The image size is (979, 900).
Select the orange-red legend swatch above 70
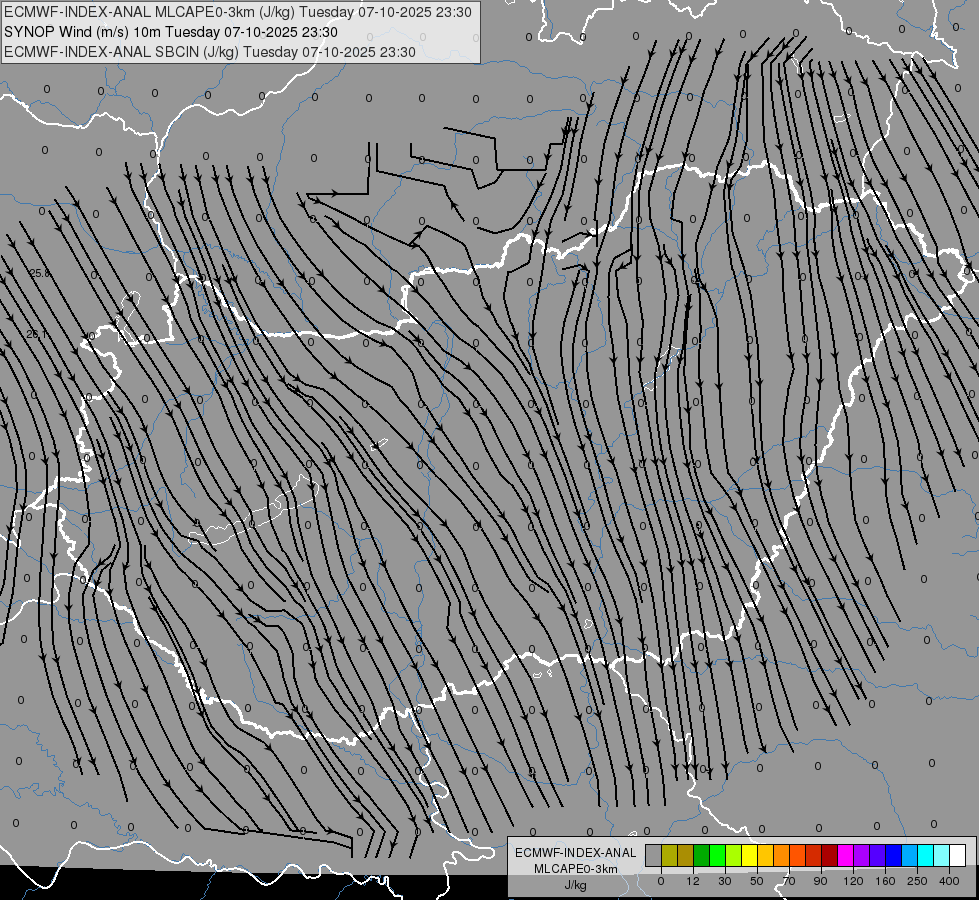(x=798, y=856)
